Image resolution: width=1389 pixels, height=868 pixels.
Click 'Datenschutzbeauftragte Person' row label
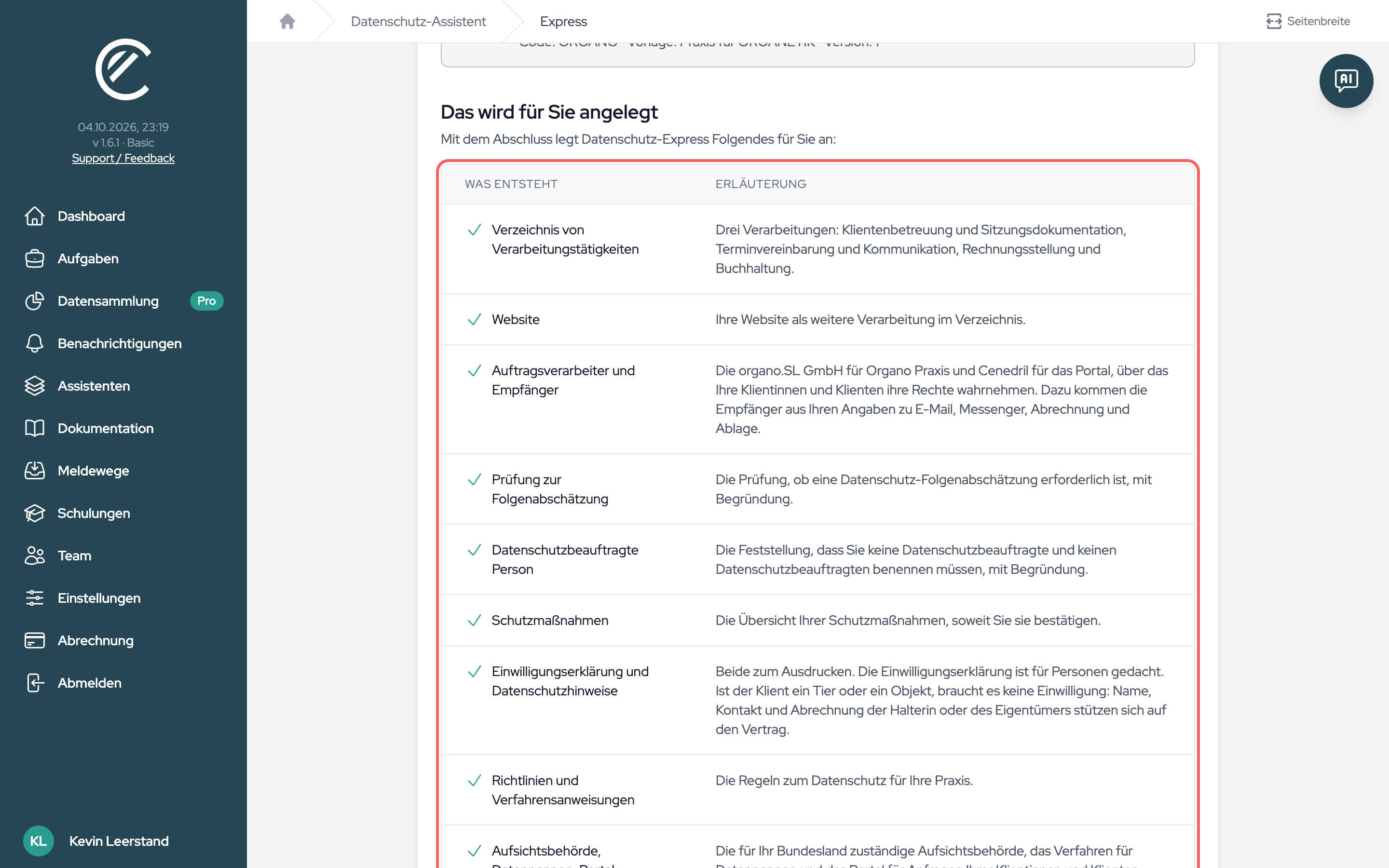point(565,560)
